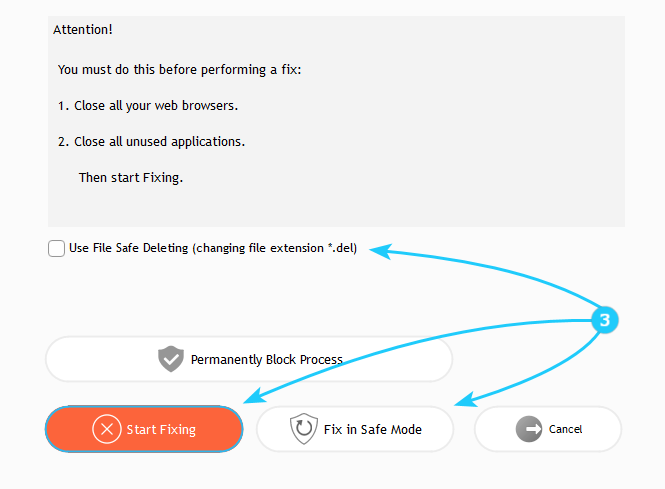Viewport: 665px width, 489px height.
Task: Click the blue number 3 annotation badge
Action: (x=604, y=320)
